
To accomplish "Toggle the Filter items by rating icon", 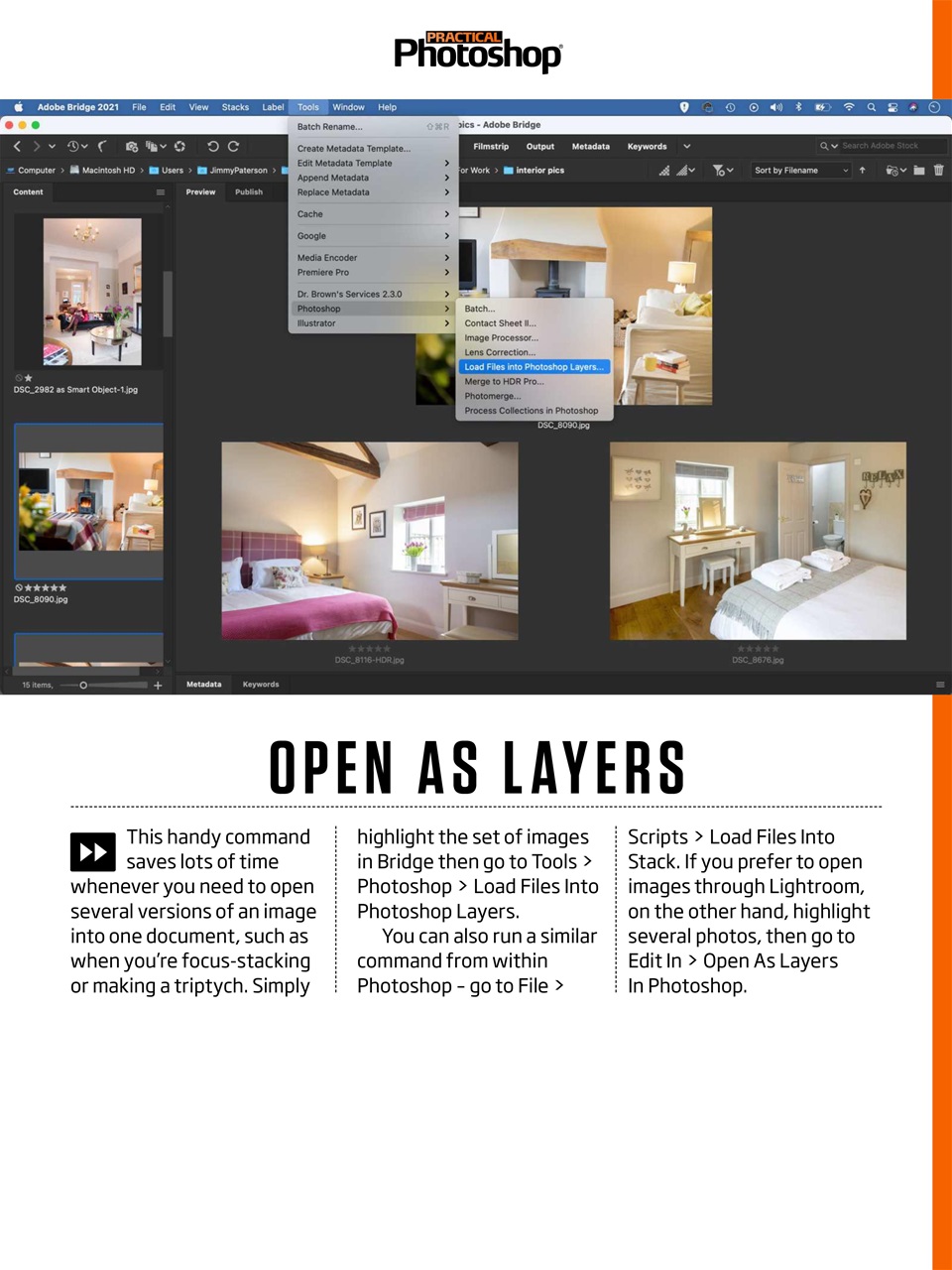I will pos(720,171).
